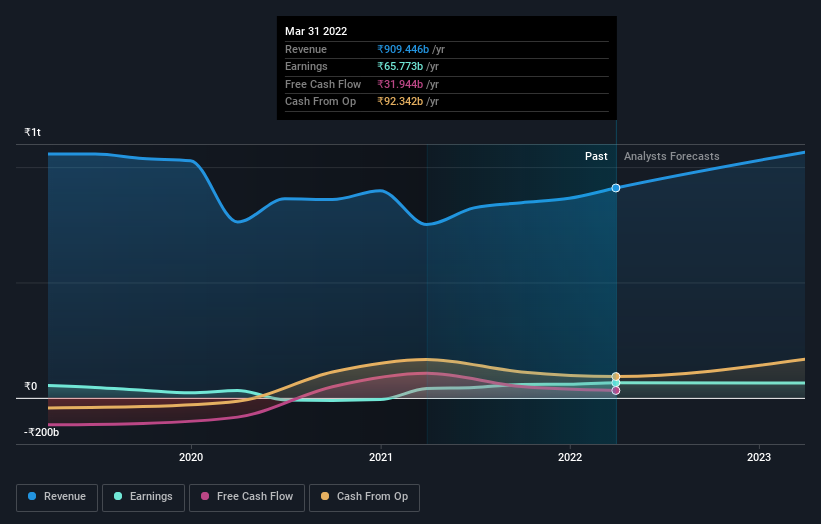Viewport: 821px width, 524px height.
Task: Click the ₹0 y-axis label
Action: (31, 386)
